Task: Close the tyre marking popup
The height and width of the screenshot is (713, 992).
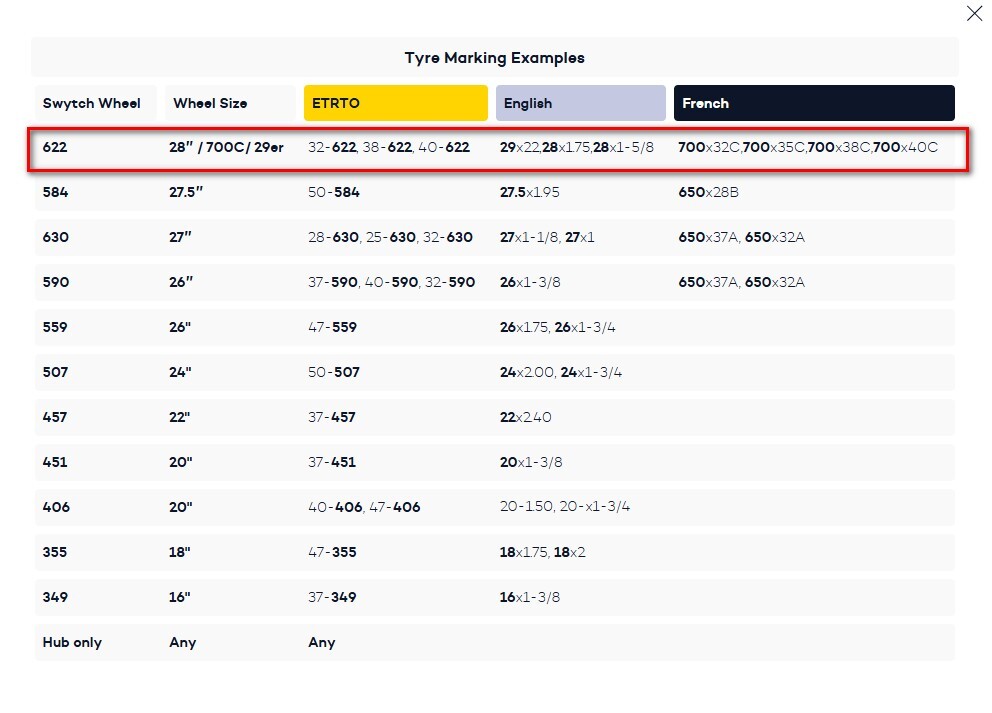Action: coord(973,14)
